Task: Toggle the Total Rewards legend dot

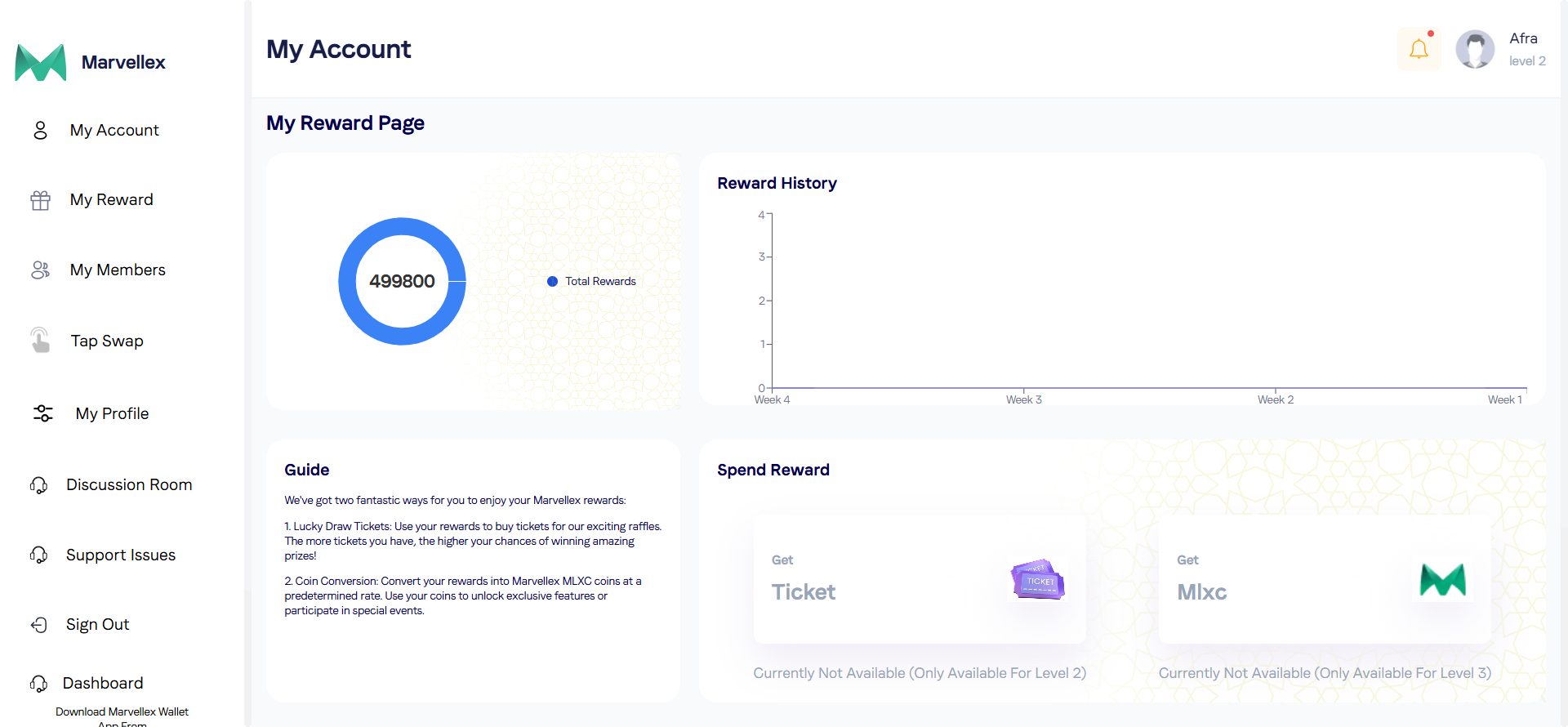Action: tap(553, 282)
